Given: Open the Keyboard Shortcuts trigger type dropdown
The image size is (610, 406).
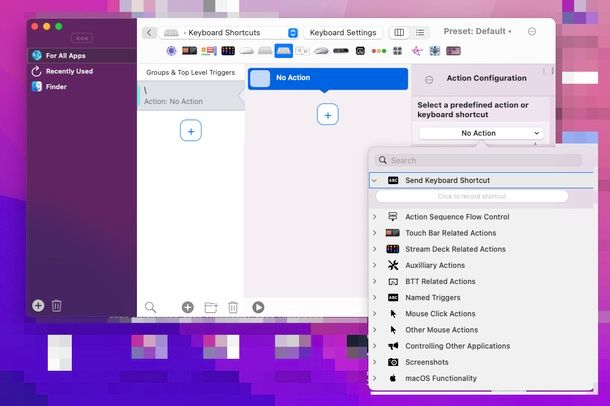Looking at the screenshot, I should 231,33.
